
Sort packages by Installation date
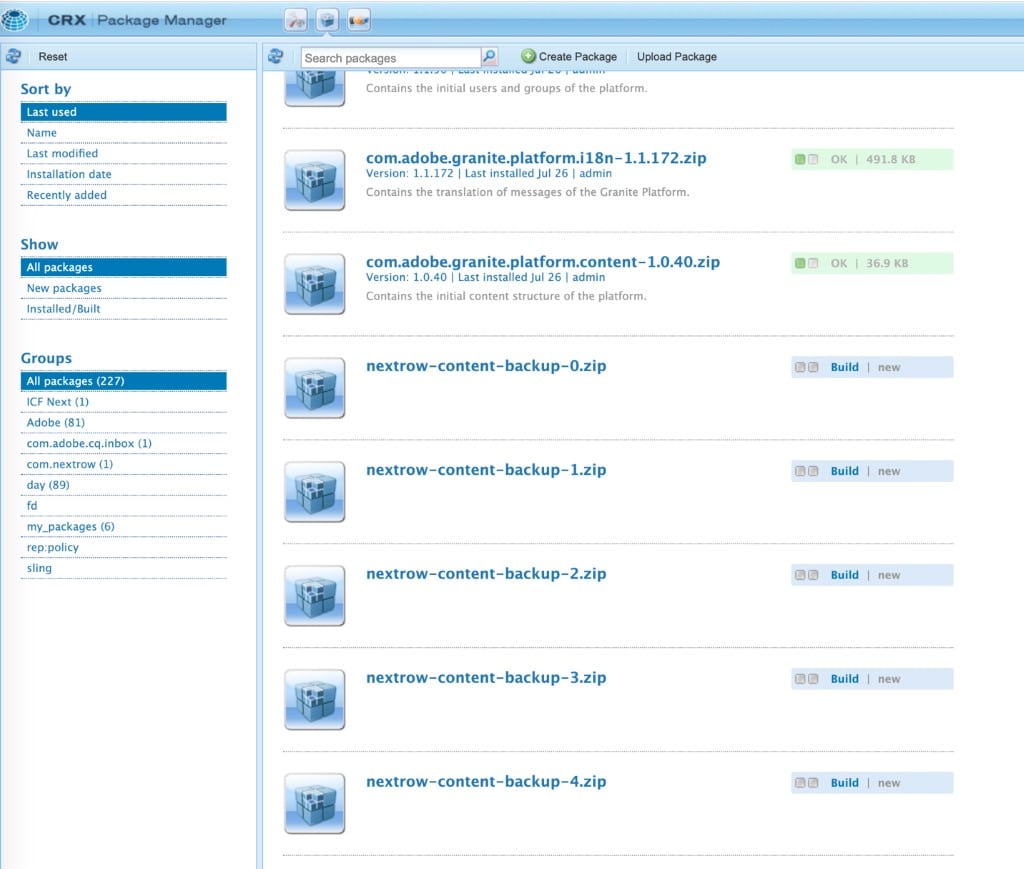click(123, 174)
